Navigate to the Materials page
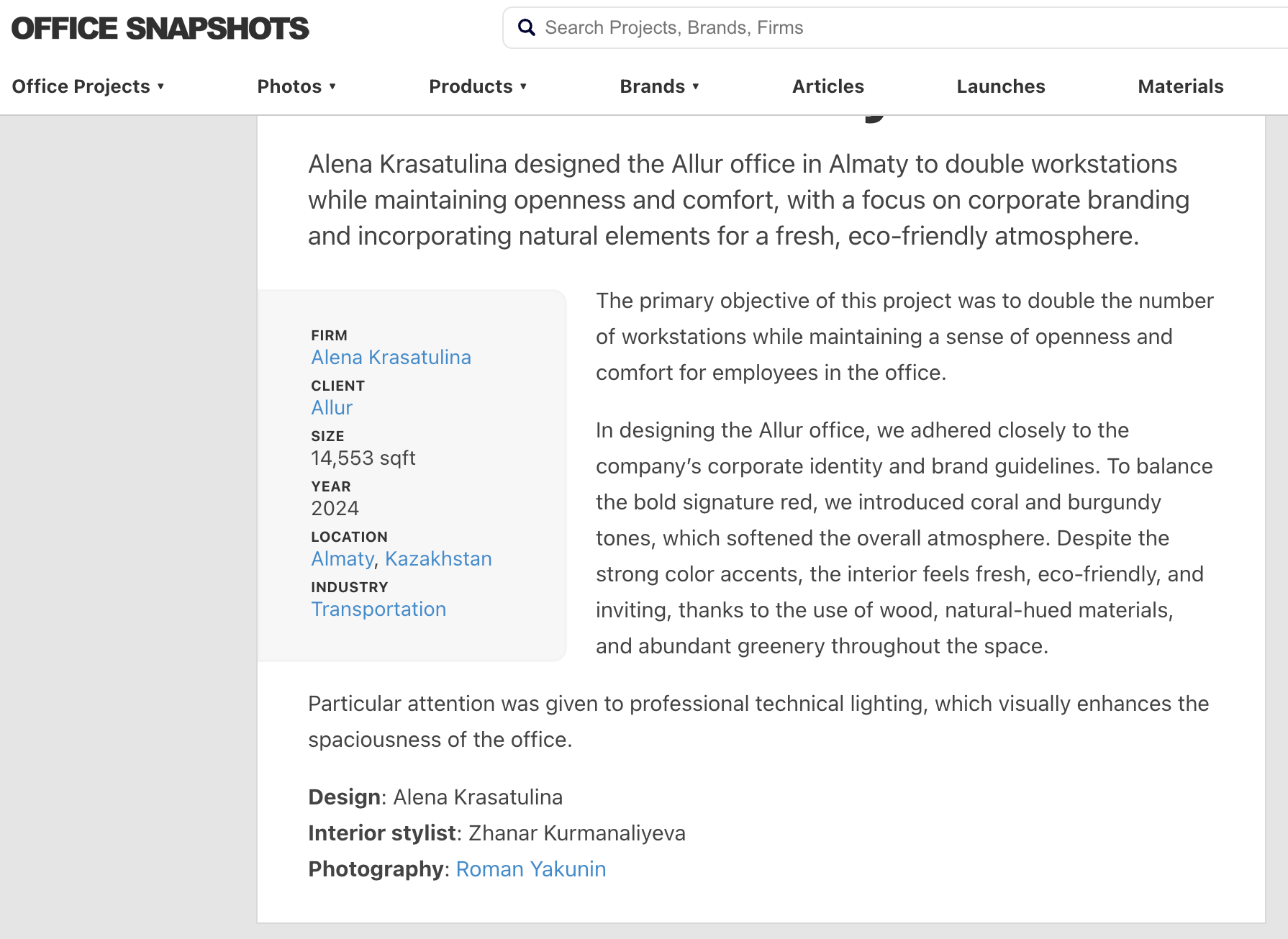Image resolution: width=1288 pixels, height=939 pixels. (1180, 86)
